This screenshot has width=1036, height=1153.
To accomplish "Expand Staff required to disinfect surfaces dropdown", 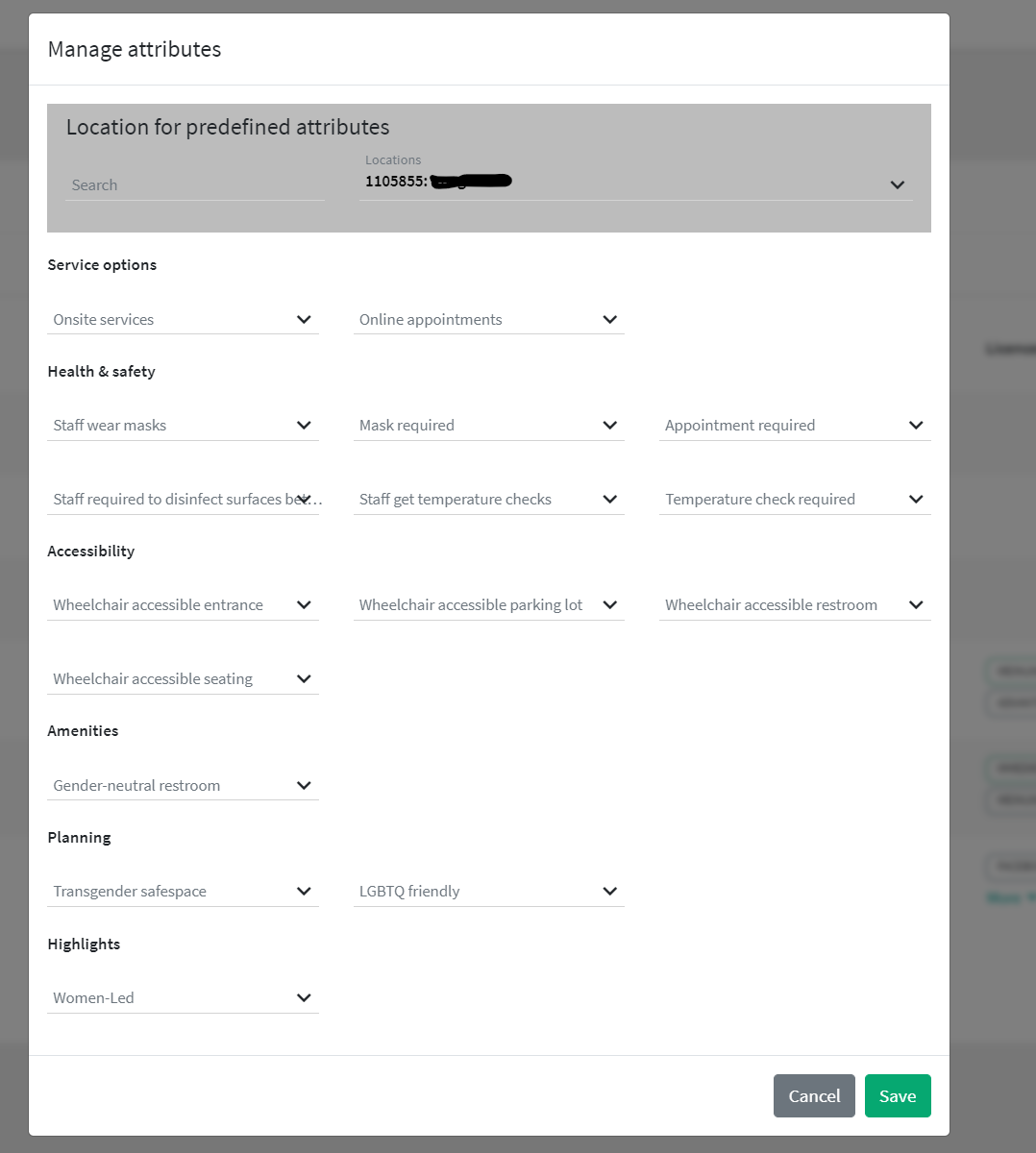I will coord(183,500).
